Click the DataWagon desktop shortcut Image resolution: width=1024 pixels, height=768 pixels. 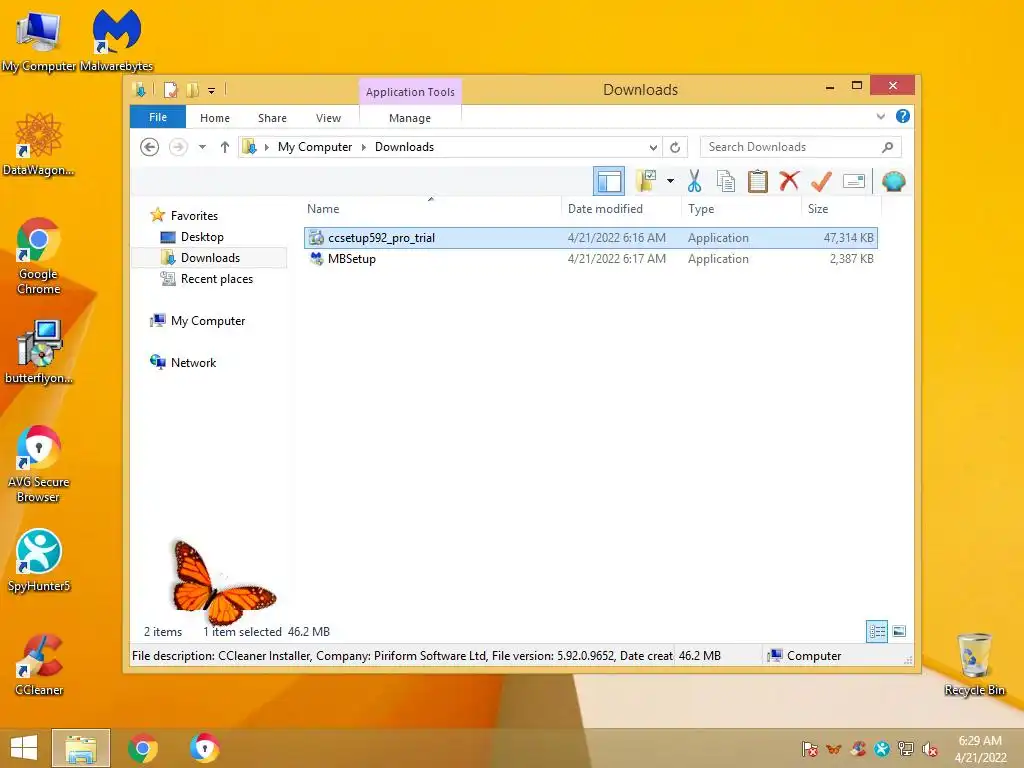[x=39, y=144]
